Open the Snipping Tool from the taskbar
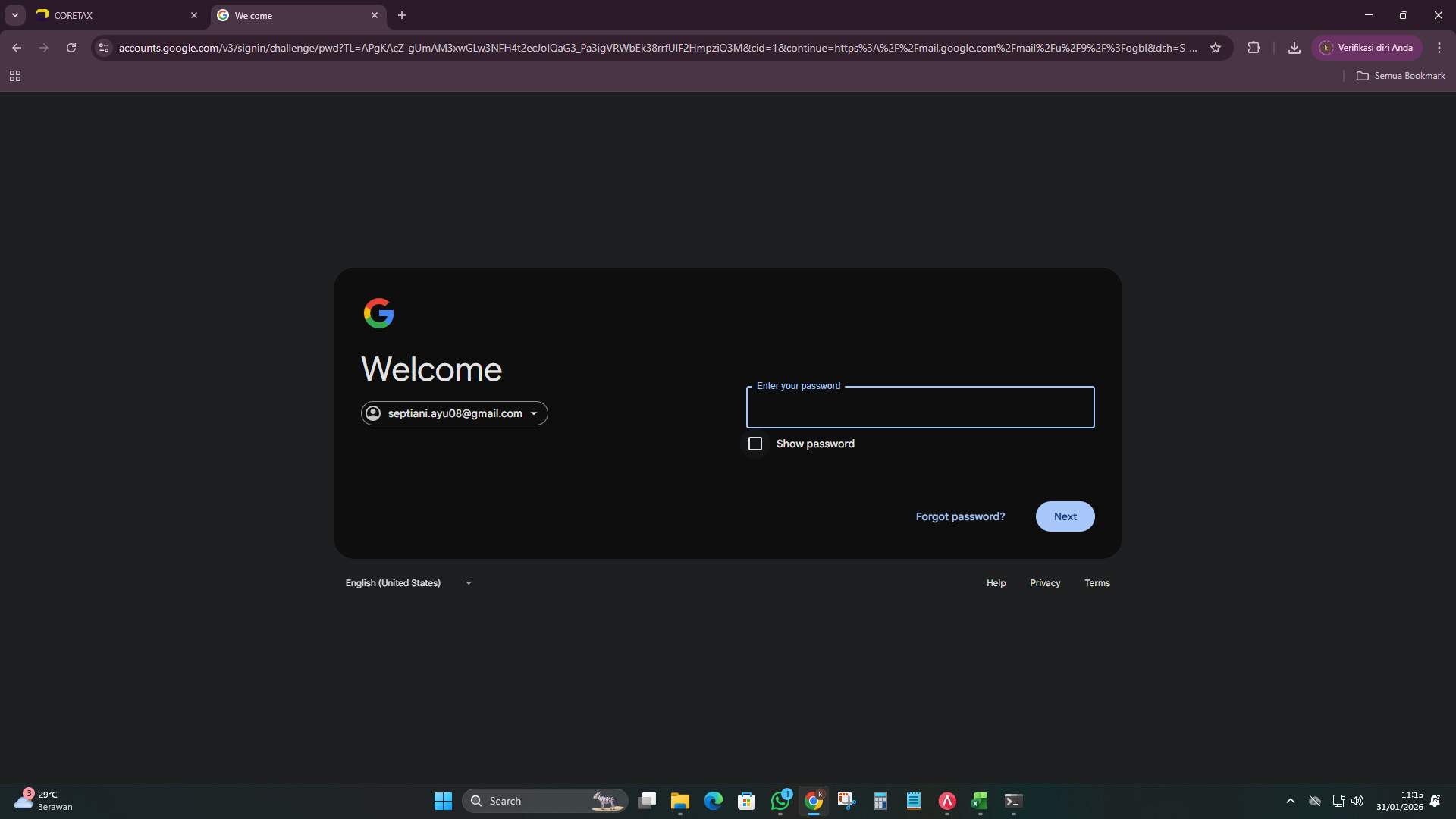The width and height of the screenshot is (1456, 819). click(847, 800)
